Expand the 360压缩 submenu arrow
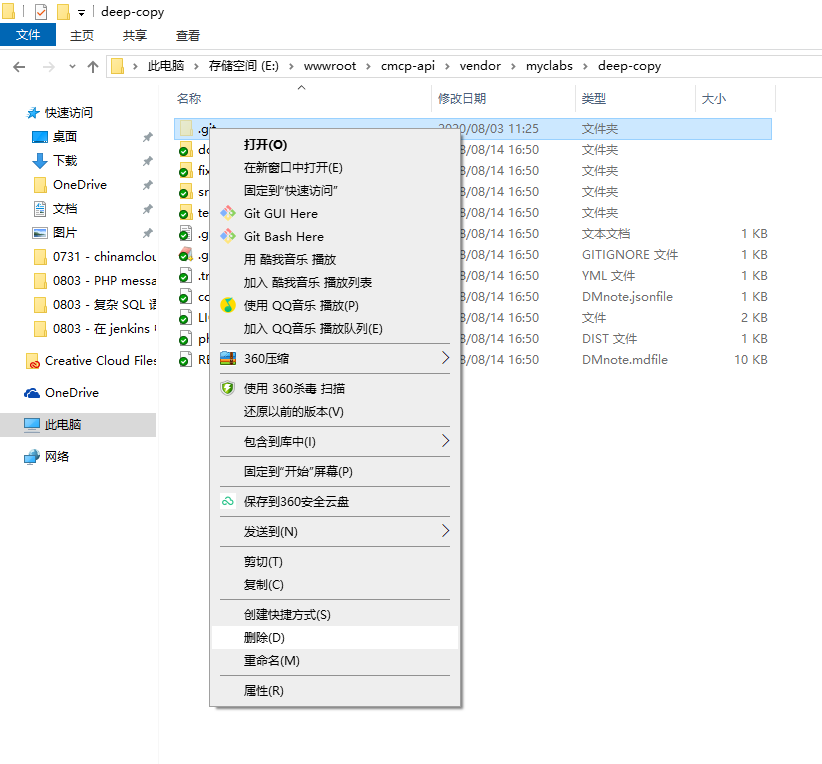Image resolution: width=822 pixels, height=764 pixels. tap(446, 358)
